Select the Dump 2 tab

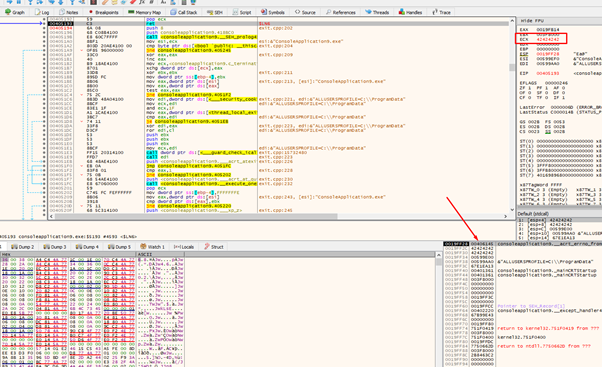(x=23, y=247)
